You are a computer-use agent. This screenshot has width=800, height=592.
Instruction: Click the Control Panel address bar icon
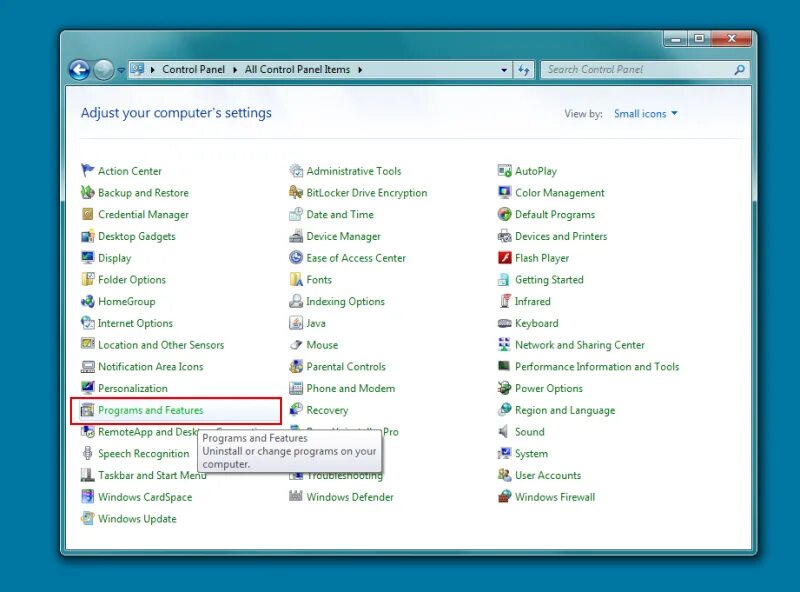click(137, 69)
